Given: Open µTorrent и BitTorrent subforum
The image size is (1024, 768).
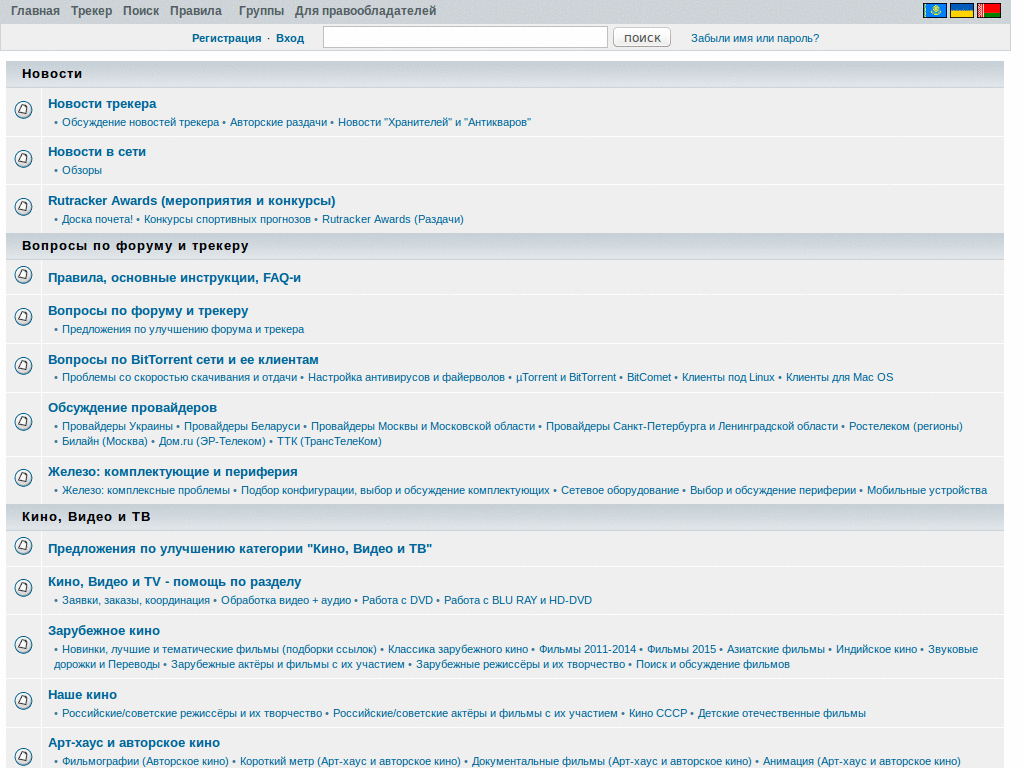Looking at the screenshot, I should point(566,377).
